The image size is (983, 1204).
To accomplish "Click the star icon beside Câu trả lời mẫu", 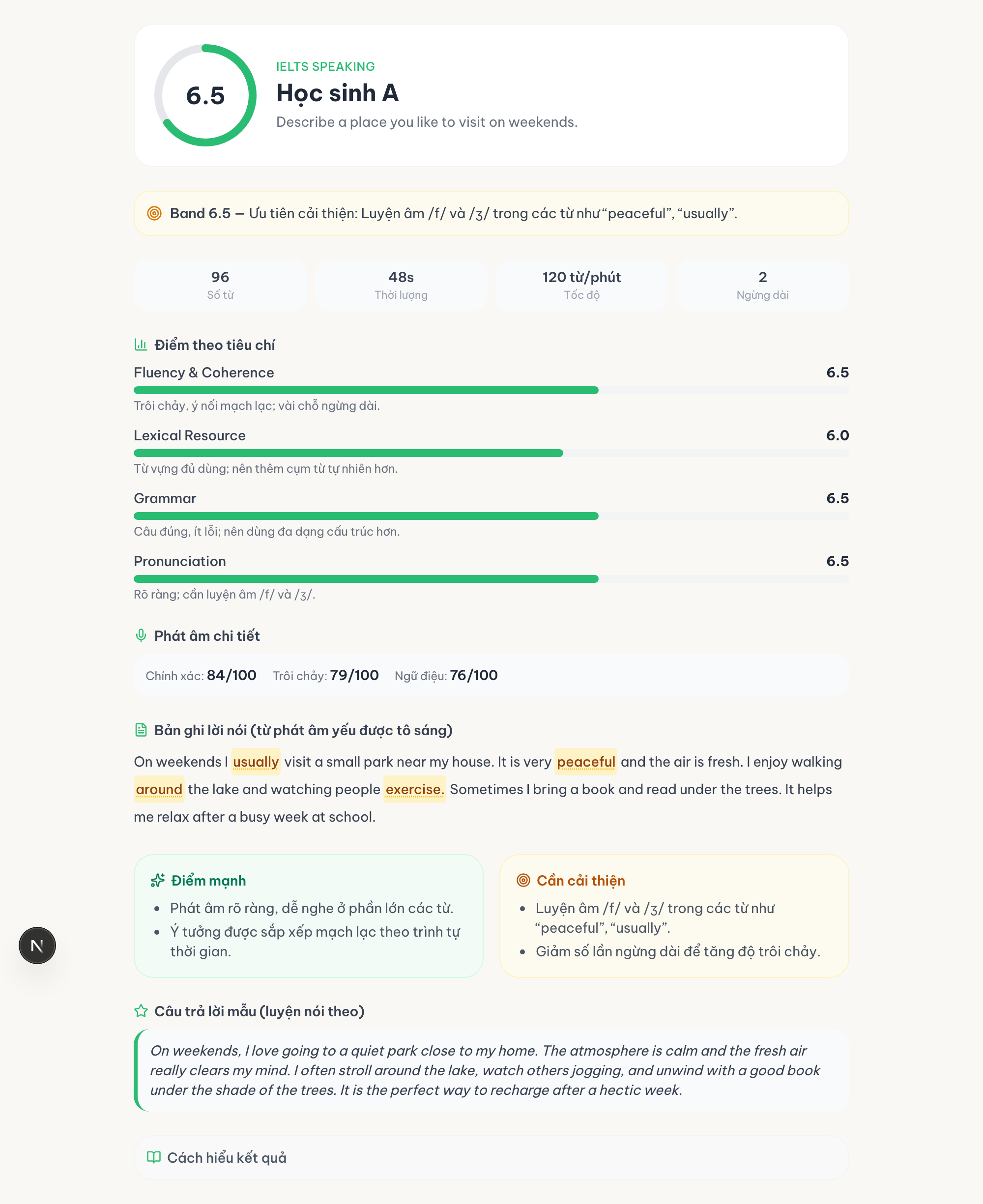I will [141, 1011].
